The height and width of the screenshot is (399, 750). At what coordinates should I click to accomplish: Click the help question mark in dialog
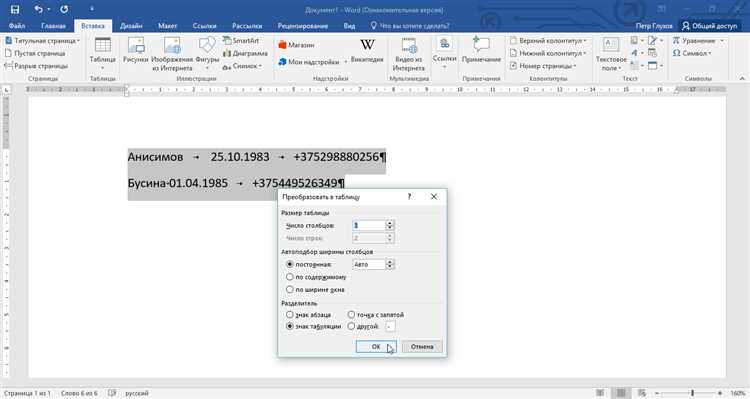pos(409,197)
